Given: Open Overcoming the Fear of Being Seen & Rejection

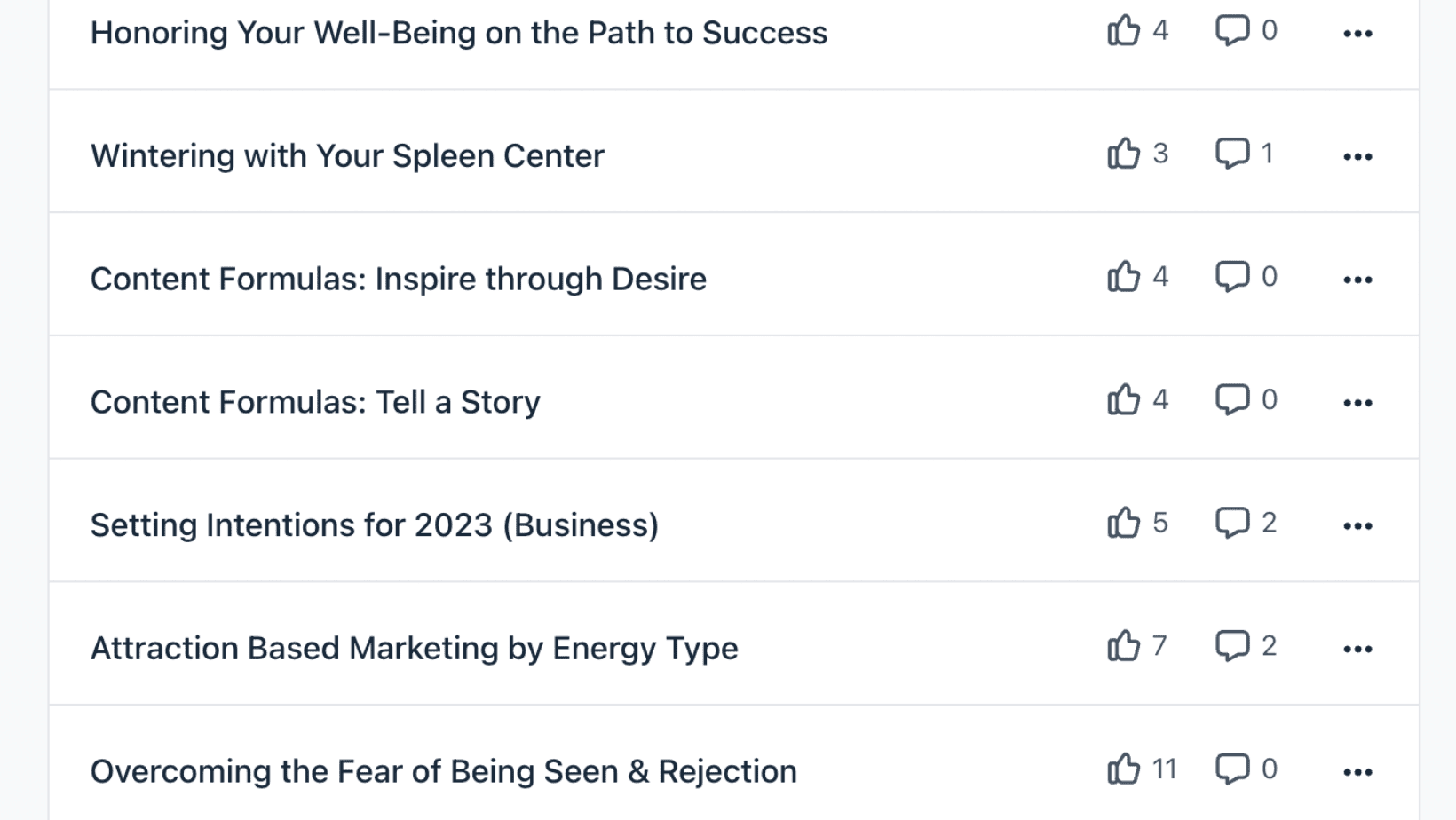Looking at the screenshot, I should click(444, 771).
